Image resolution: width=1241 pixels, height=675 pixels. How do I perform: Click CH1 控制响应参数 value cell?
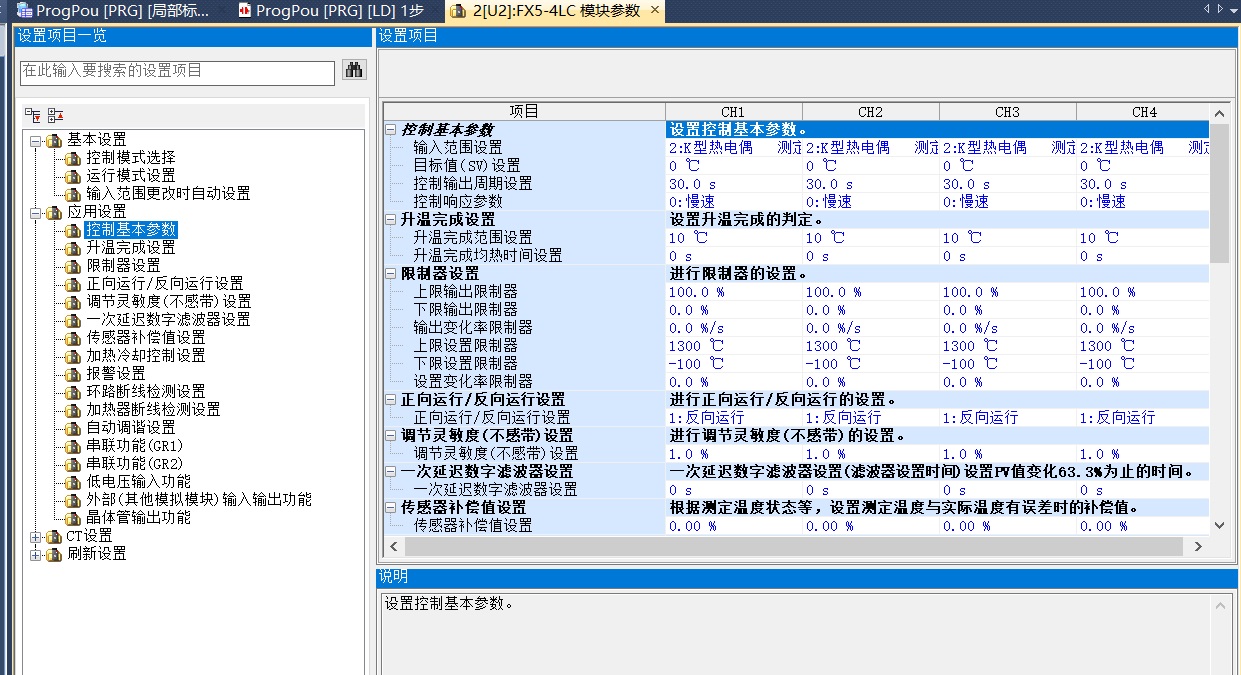point(733,202)
